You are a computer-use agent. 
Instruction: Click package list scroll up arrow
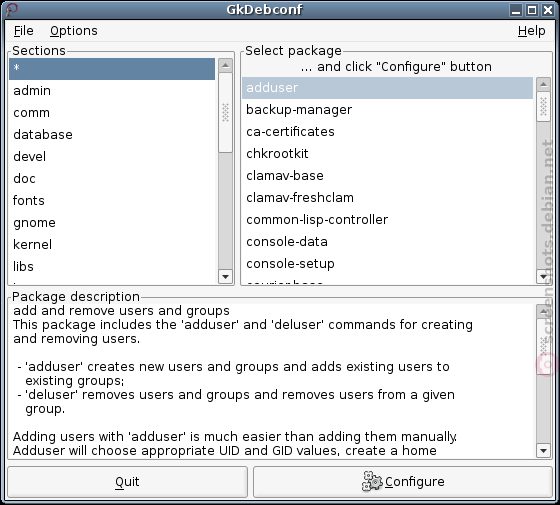pos(543,85)
